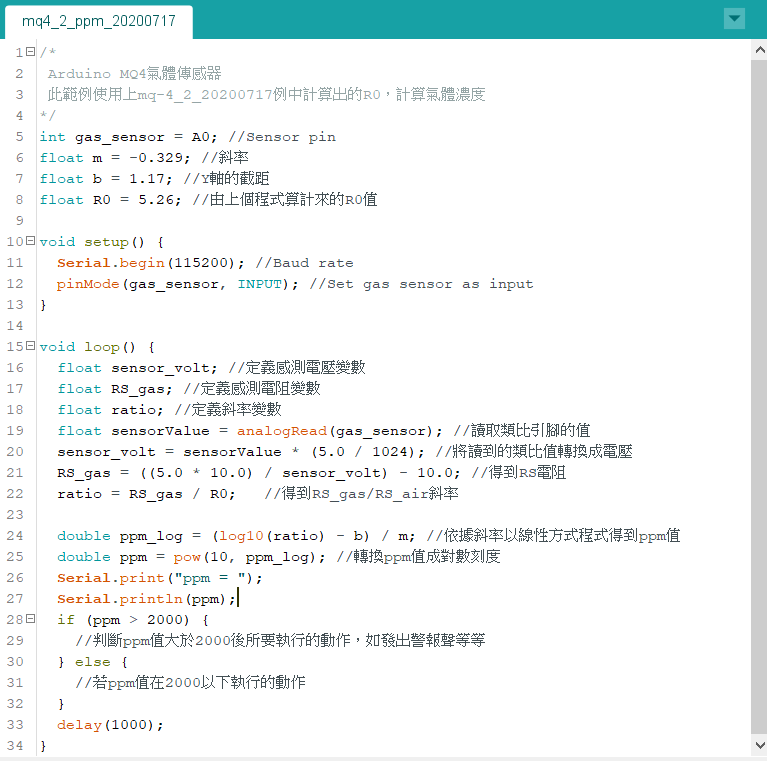Click the Serial.begin call on line 11

point(112,263)
